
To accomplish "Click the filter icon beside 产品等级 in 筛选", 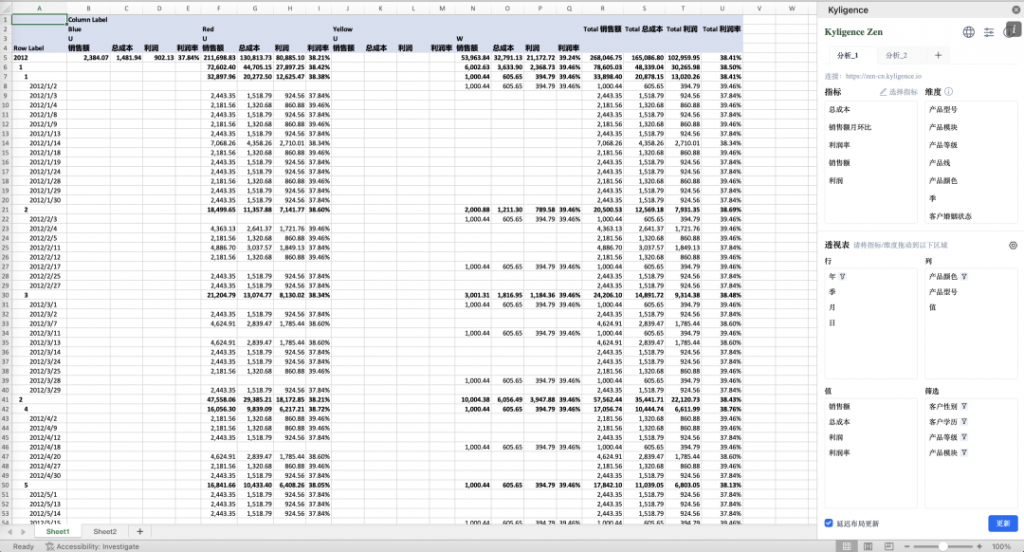I will coord(965,437).
